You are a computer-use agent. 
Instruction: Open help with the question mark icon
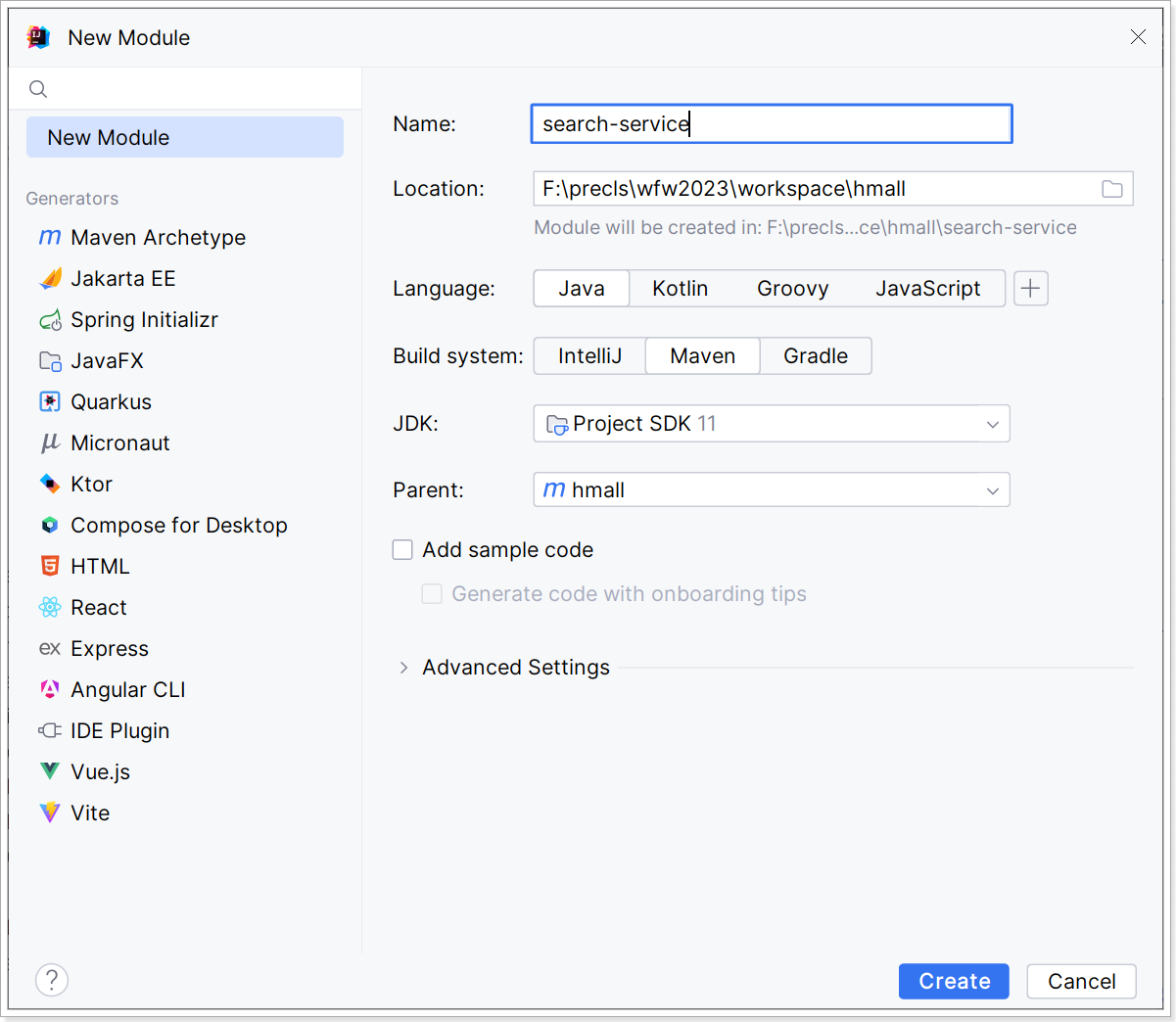pos(52,980)
